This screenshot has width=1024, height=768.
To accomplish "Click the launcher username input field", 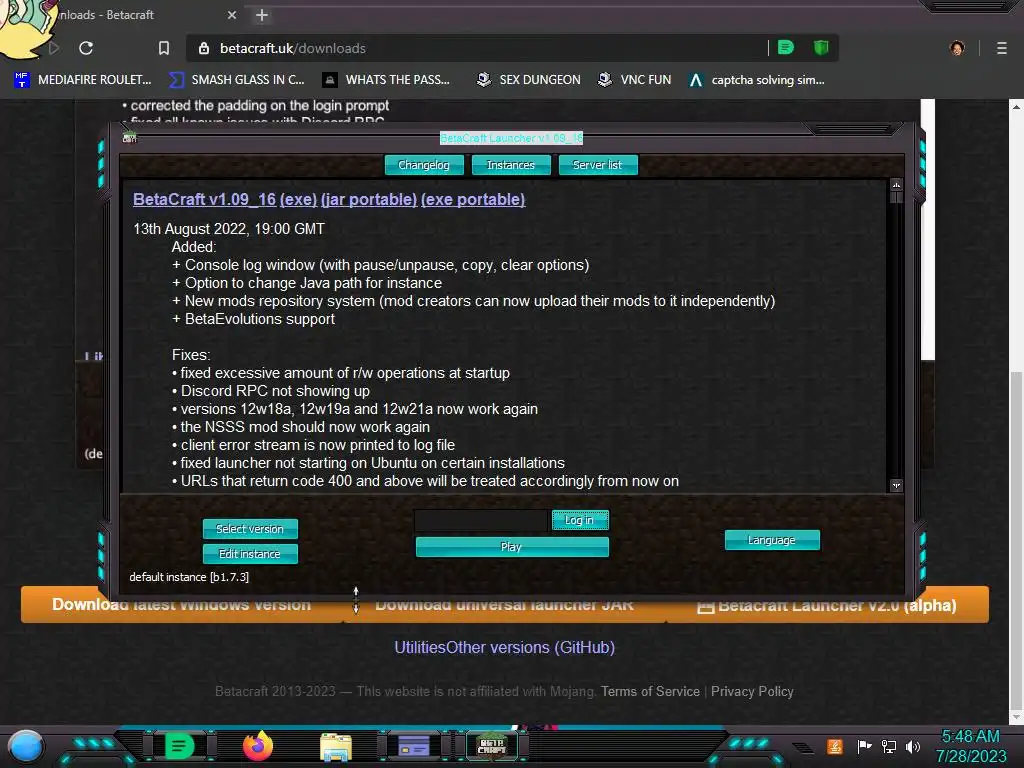I will (x=481, y=520).
